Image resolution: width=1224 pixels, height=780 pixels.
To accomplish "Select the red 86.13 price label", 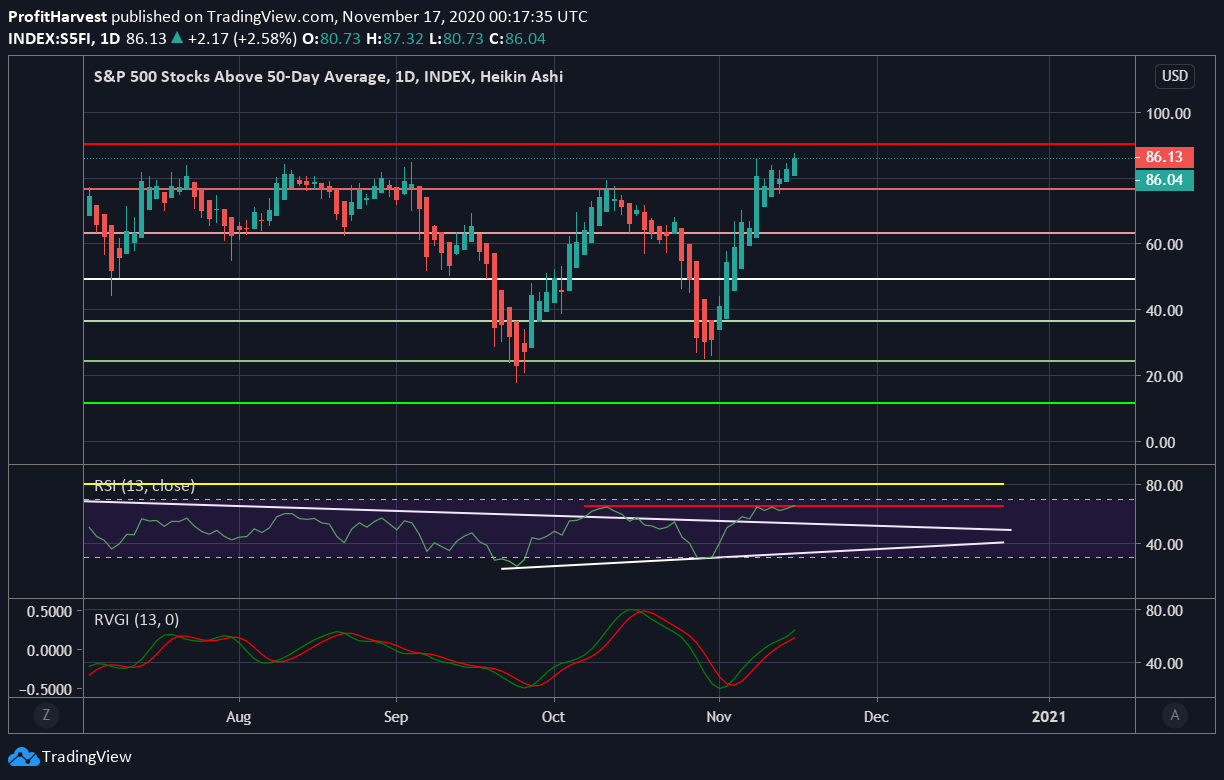I will pos(1164,157).
